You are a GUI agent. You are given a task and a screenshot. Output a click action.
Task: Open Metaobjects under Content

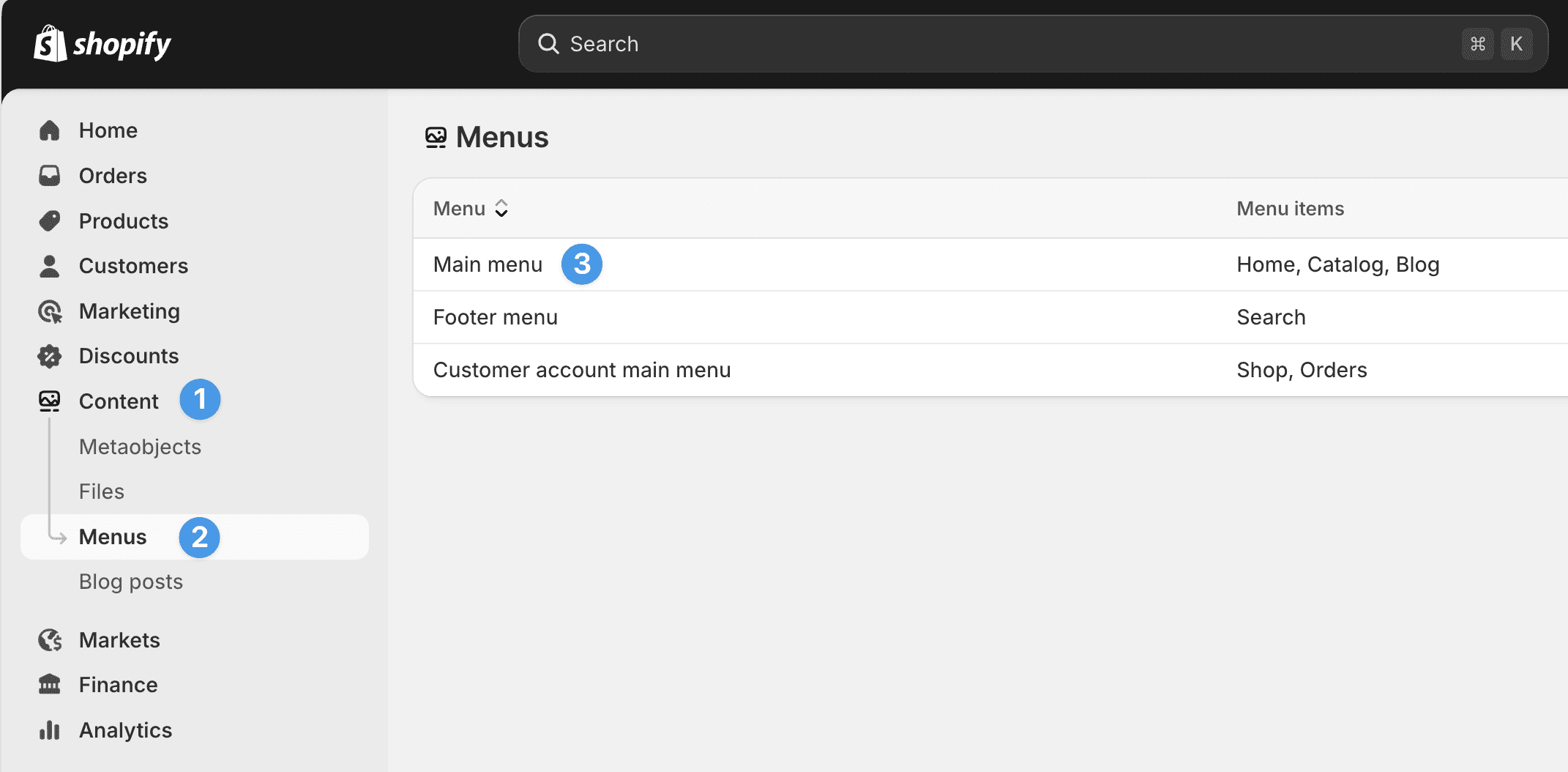click(x=140, y=447)
